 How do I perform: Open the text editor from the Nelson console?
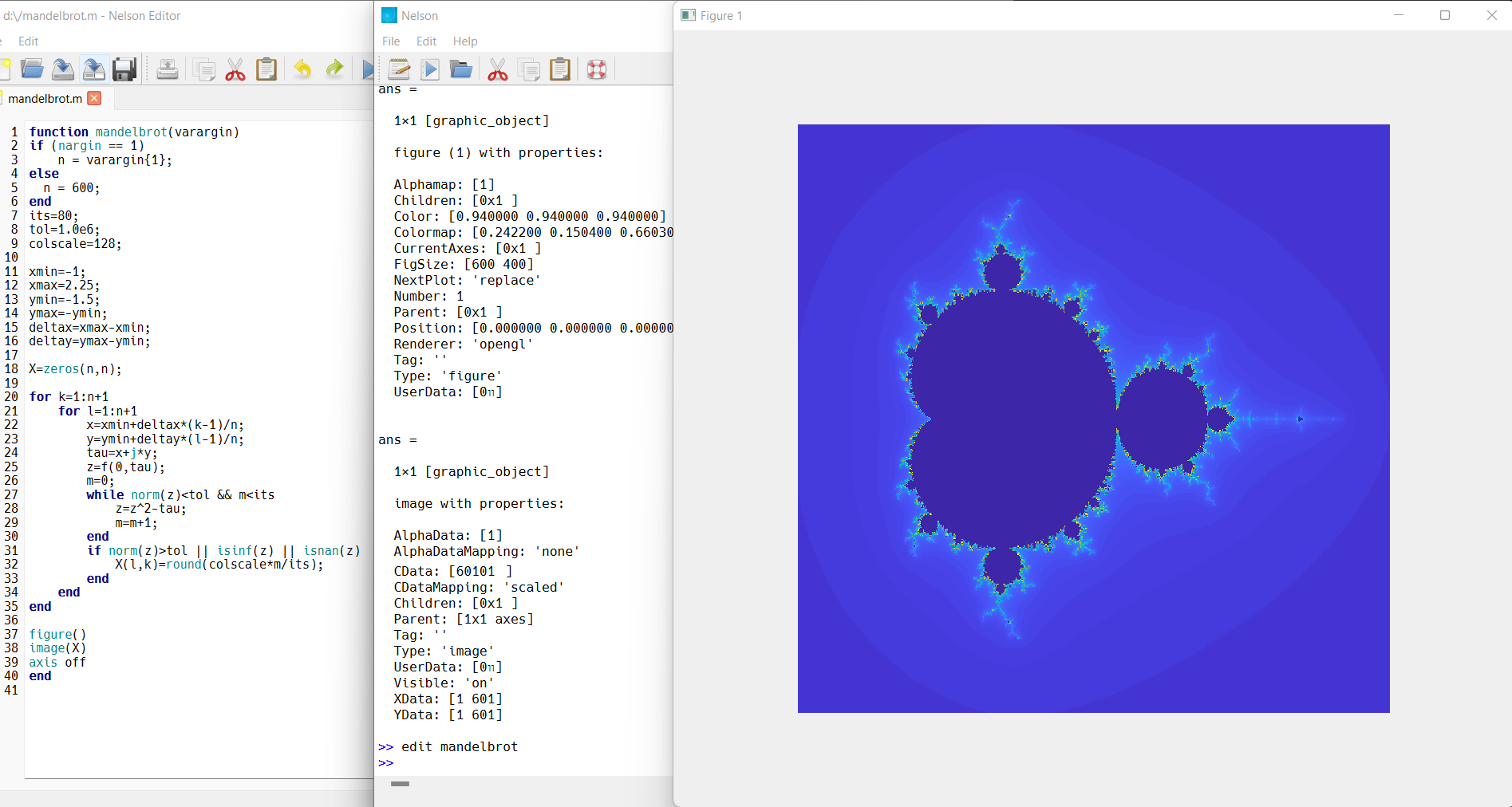(398, 69)
